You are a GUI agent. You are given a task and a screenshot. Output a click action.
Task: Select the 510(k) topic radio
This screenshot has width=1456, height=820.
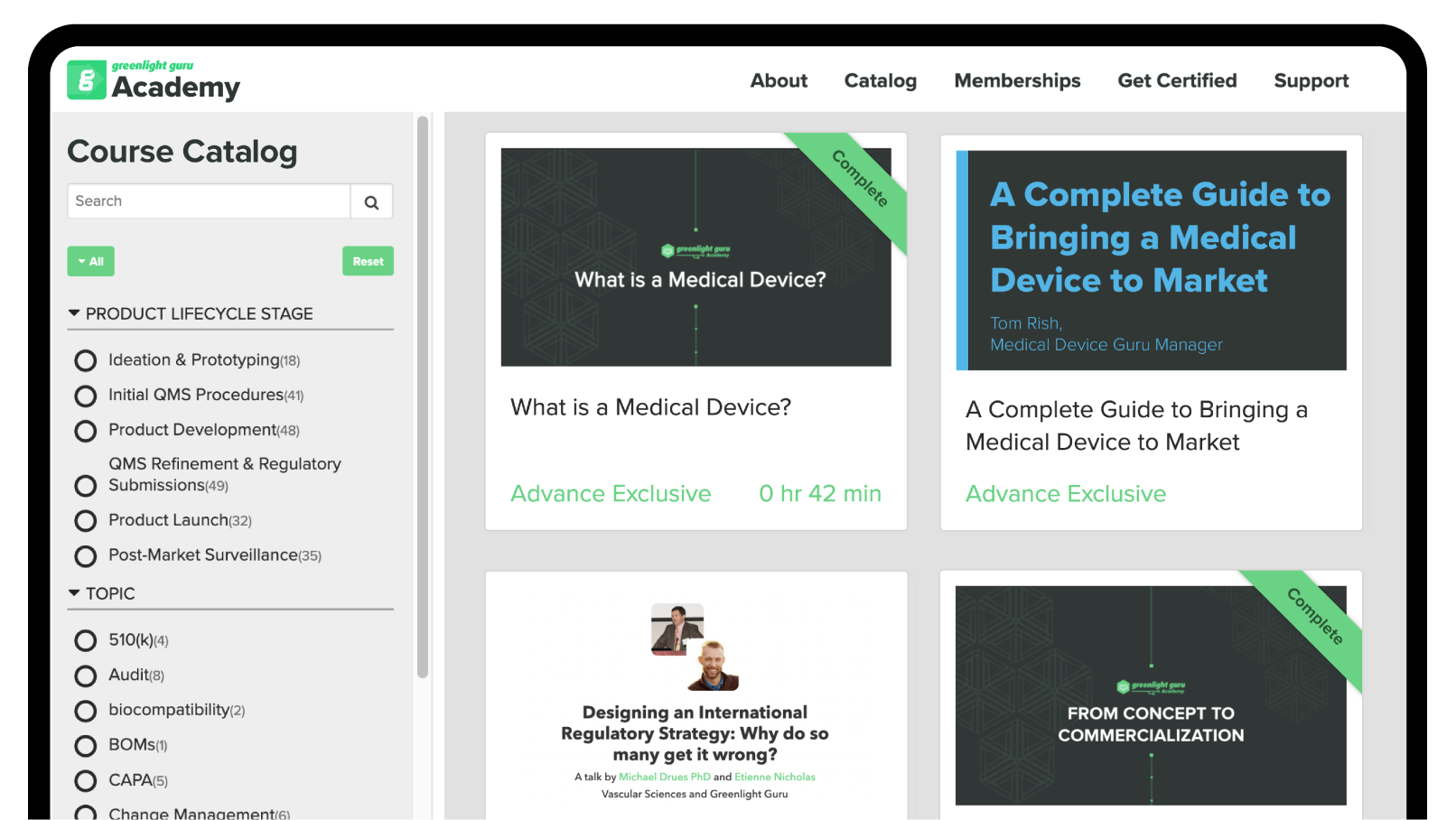(86, 640)
